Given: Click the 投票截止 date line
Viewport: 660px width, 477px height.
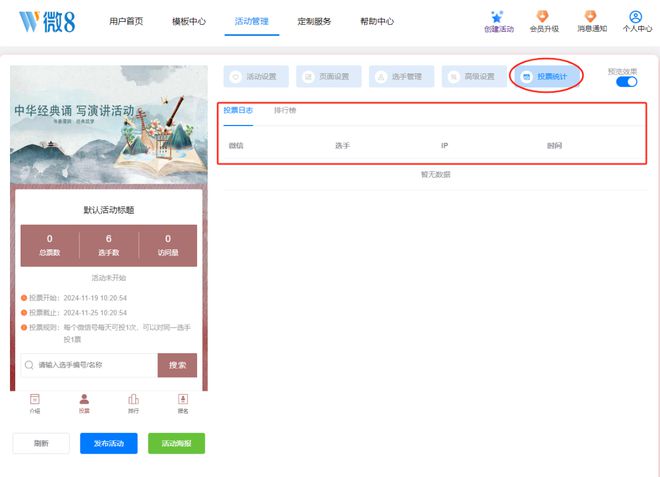Looking at the screenshot, I should coord(74,313).
